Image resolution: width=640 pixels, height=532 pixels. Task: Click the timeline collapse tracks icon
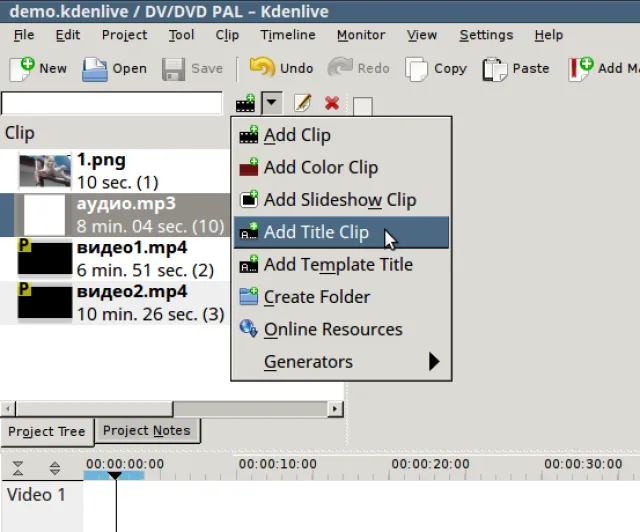pos(18,468)
